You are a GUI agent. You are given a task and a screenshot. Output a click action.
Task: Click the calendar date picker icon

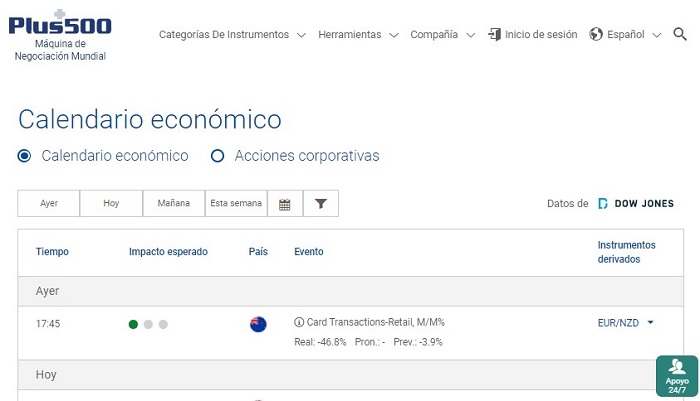tap(285, 204)
